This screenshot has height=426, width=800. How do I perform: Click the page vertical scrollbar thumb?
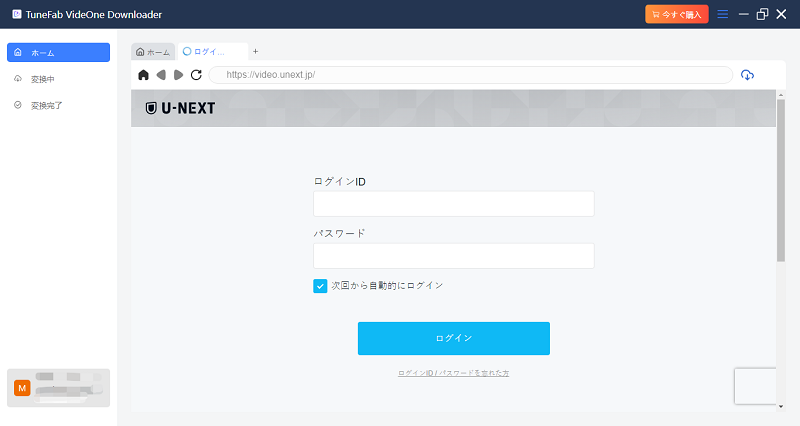pyautogui.click(x=781, y=181)
